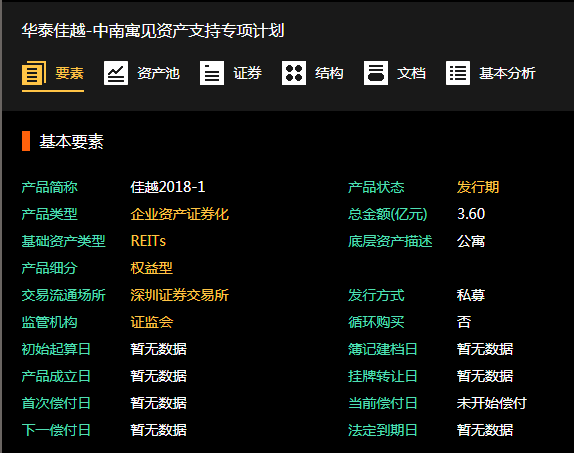Click the 权益型 subdivision link
The height and width of the screenshot is (453, 574).
point(152,268)
